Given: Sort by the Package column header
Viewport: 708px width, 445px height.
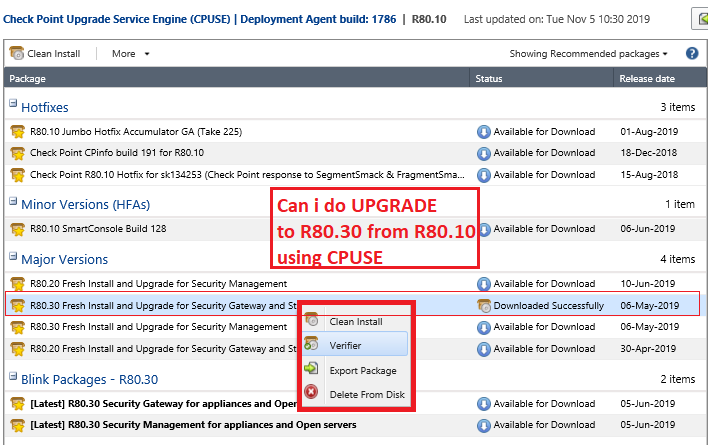Looking at the screenshot, I should point(237,78).
